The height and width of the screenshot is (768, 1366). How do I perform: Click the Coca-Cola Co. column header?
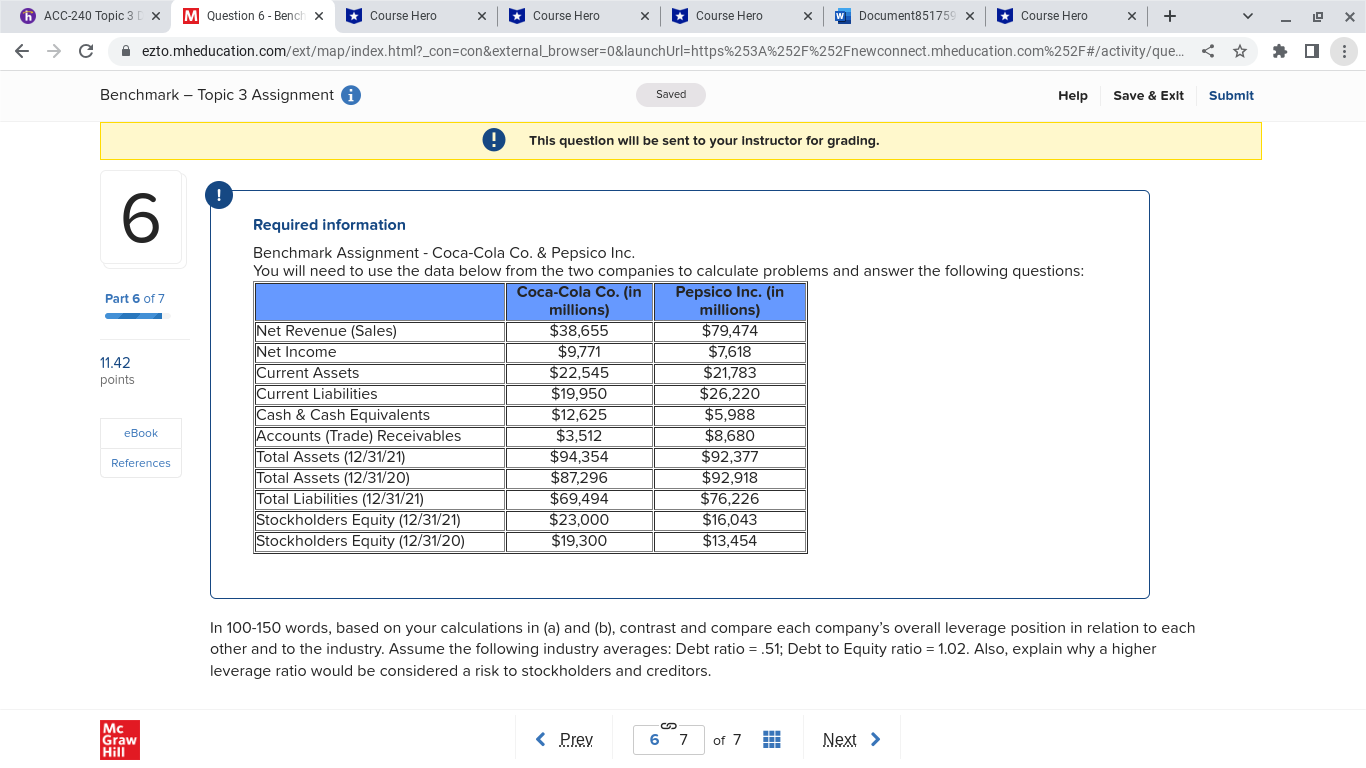tap(579, 301)
